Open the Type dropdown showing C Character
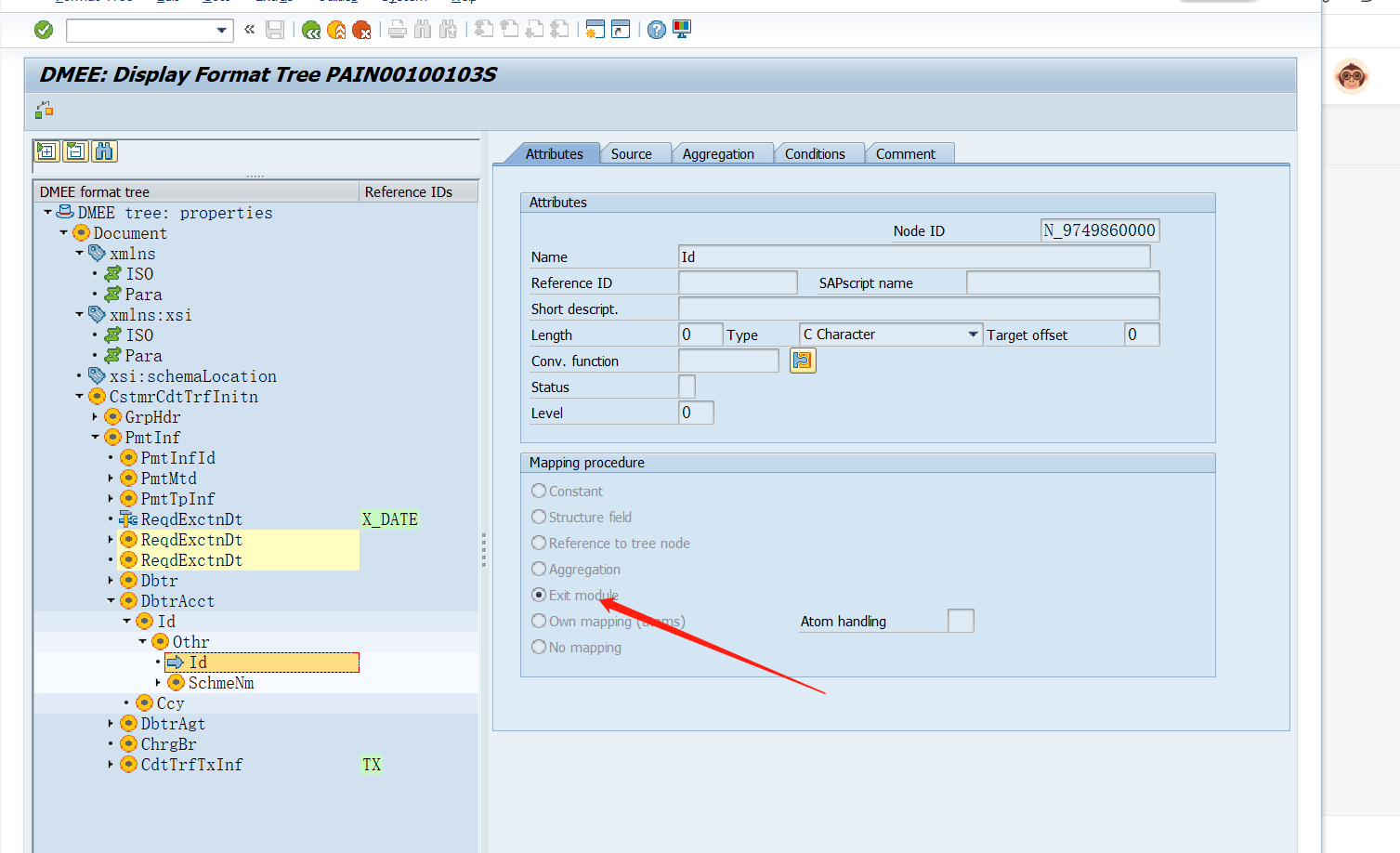Viewport: 1400px width, 853px height. (x=972, y=333)
